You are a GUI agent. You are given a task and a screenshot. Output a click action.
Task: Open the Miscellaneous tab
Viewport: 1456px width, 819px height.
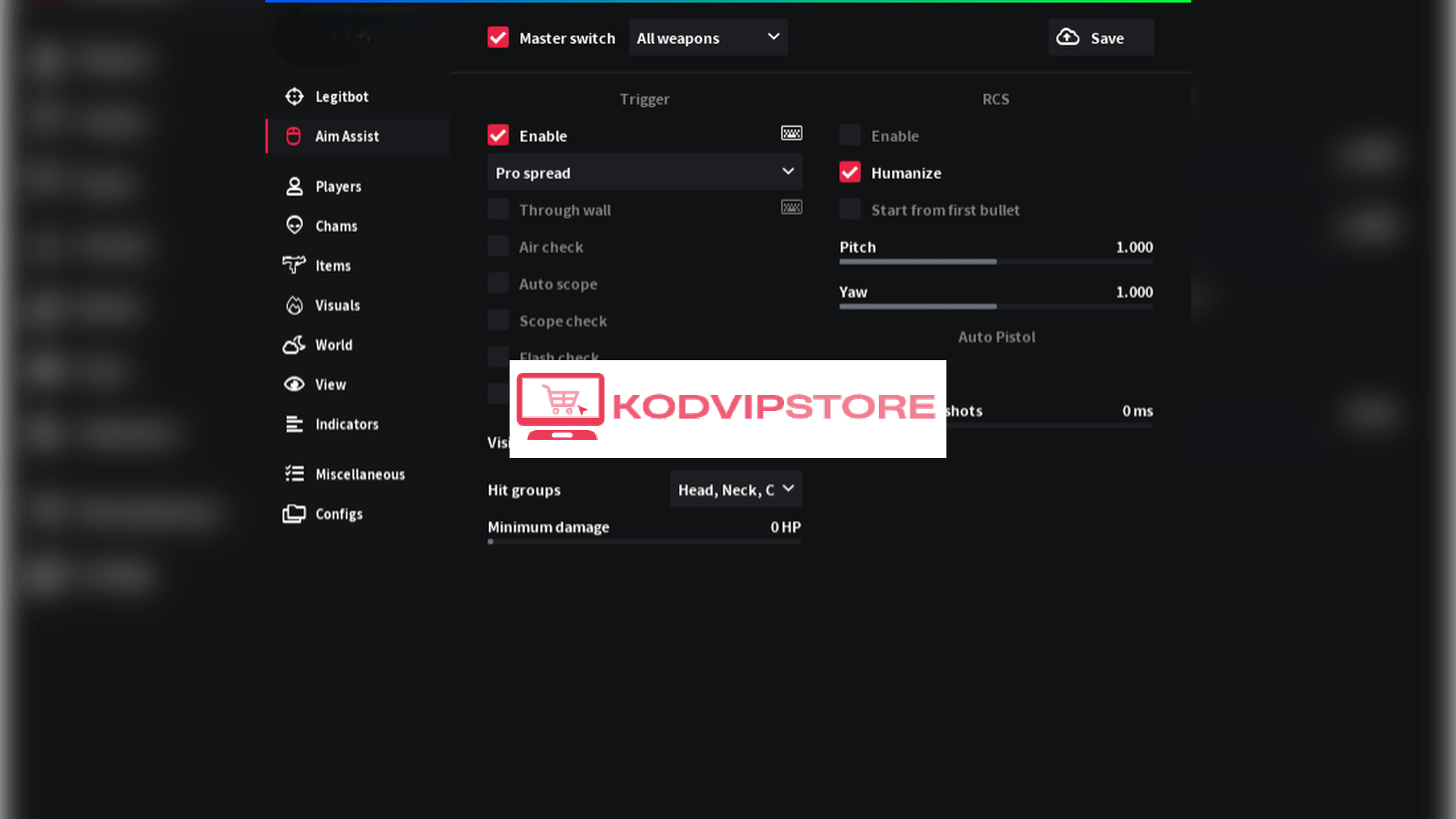click(x=358, y=473)
